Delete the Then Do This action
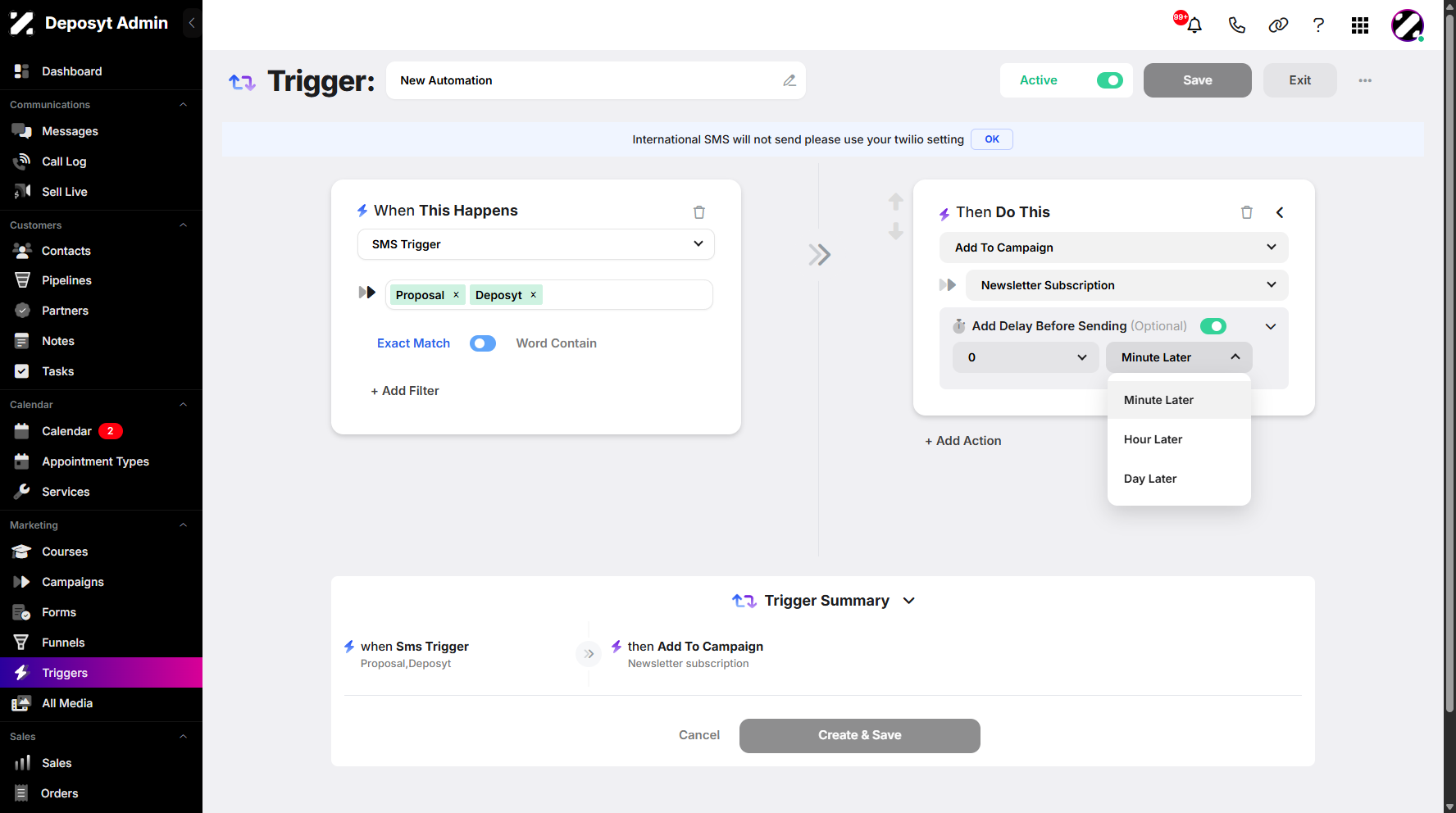Screen dimensions: 1456x813 point(1247,212)
